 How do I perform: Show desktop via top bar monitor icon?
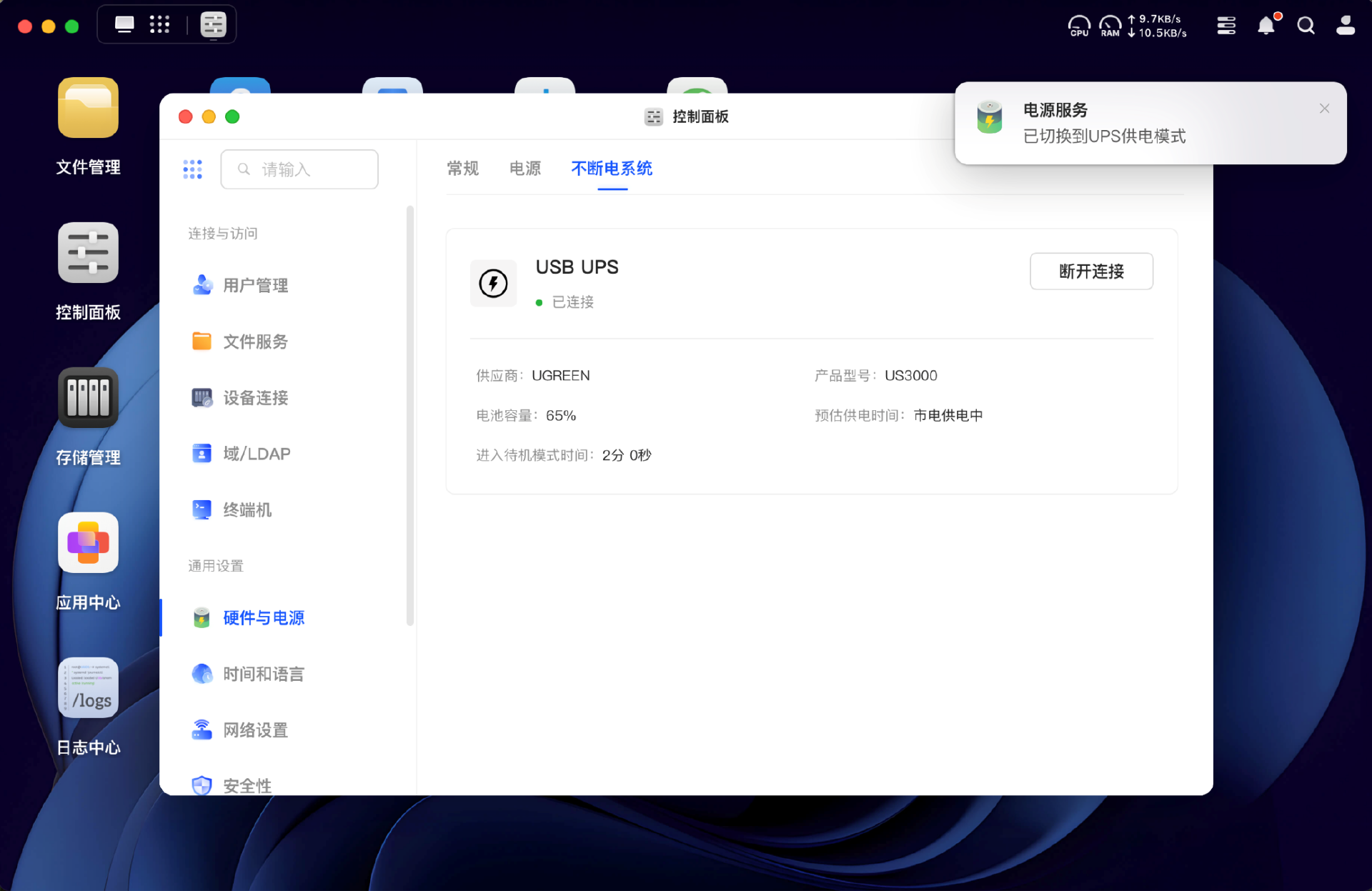coord(124,25)
